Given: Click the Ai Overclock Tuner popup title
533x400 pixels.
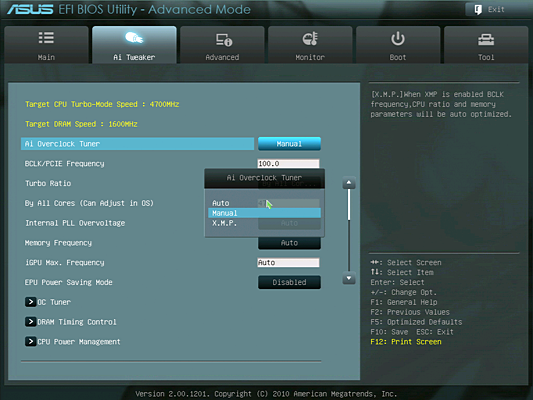Looking at the screenshot, I should pyautogui.click(x=264, y=178).
